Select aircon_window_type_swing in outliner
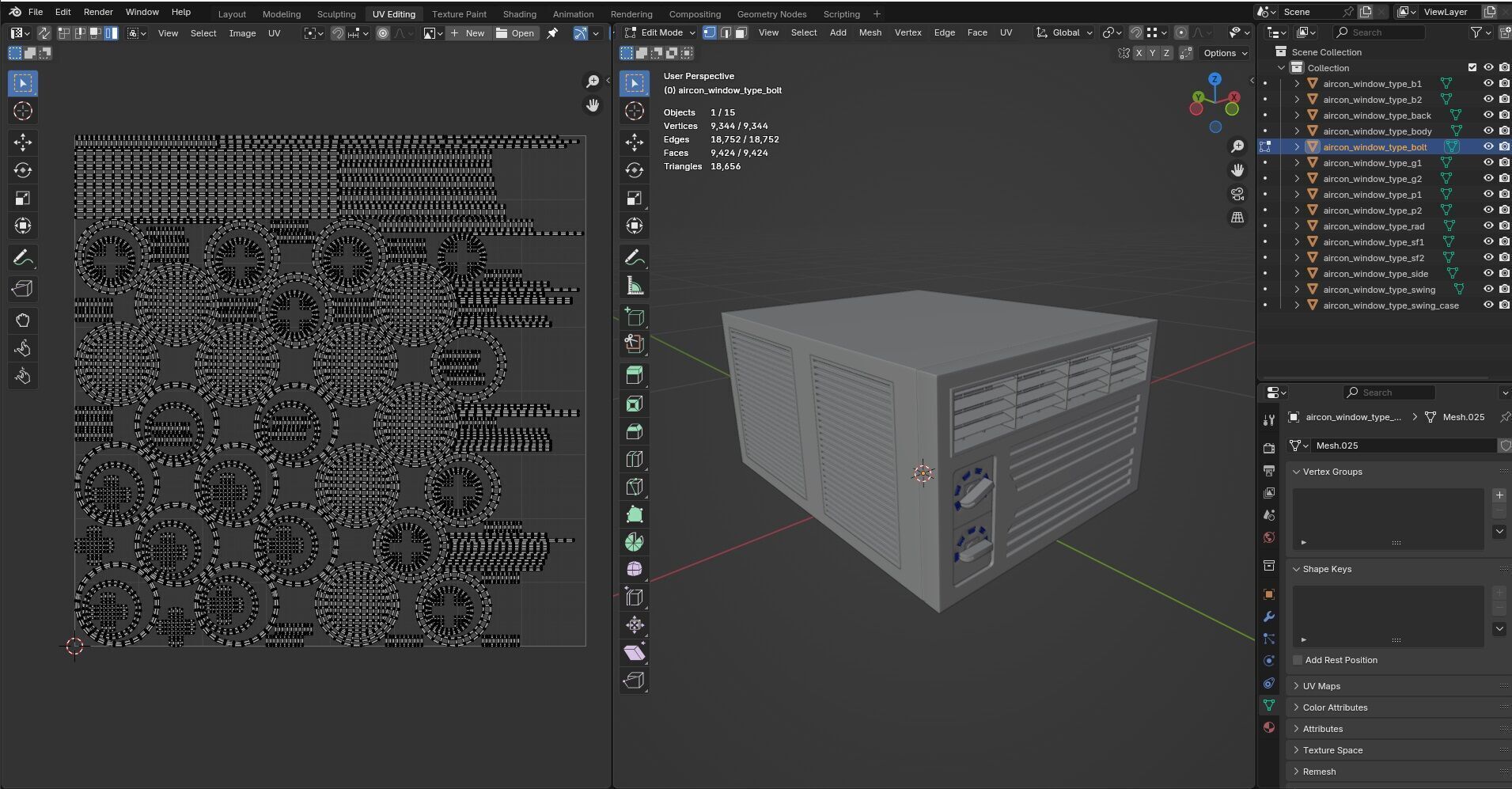The width and height of the screenshot is (1512, 789). point(1379,289)
